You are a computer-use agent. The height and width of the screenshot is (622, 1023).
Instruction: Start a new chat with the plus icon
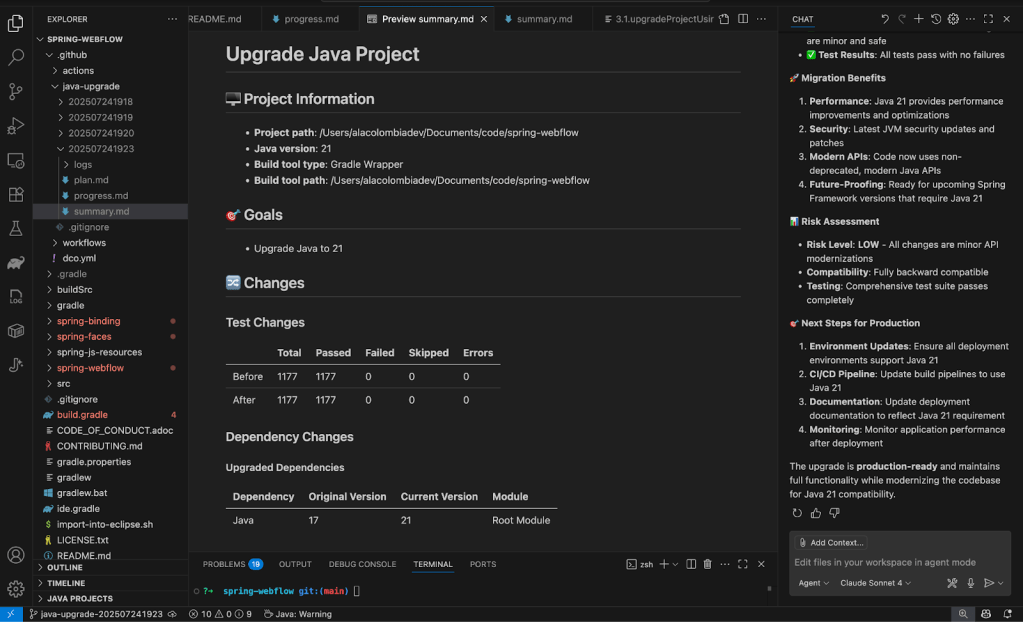click(919, 18)
